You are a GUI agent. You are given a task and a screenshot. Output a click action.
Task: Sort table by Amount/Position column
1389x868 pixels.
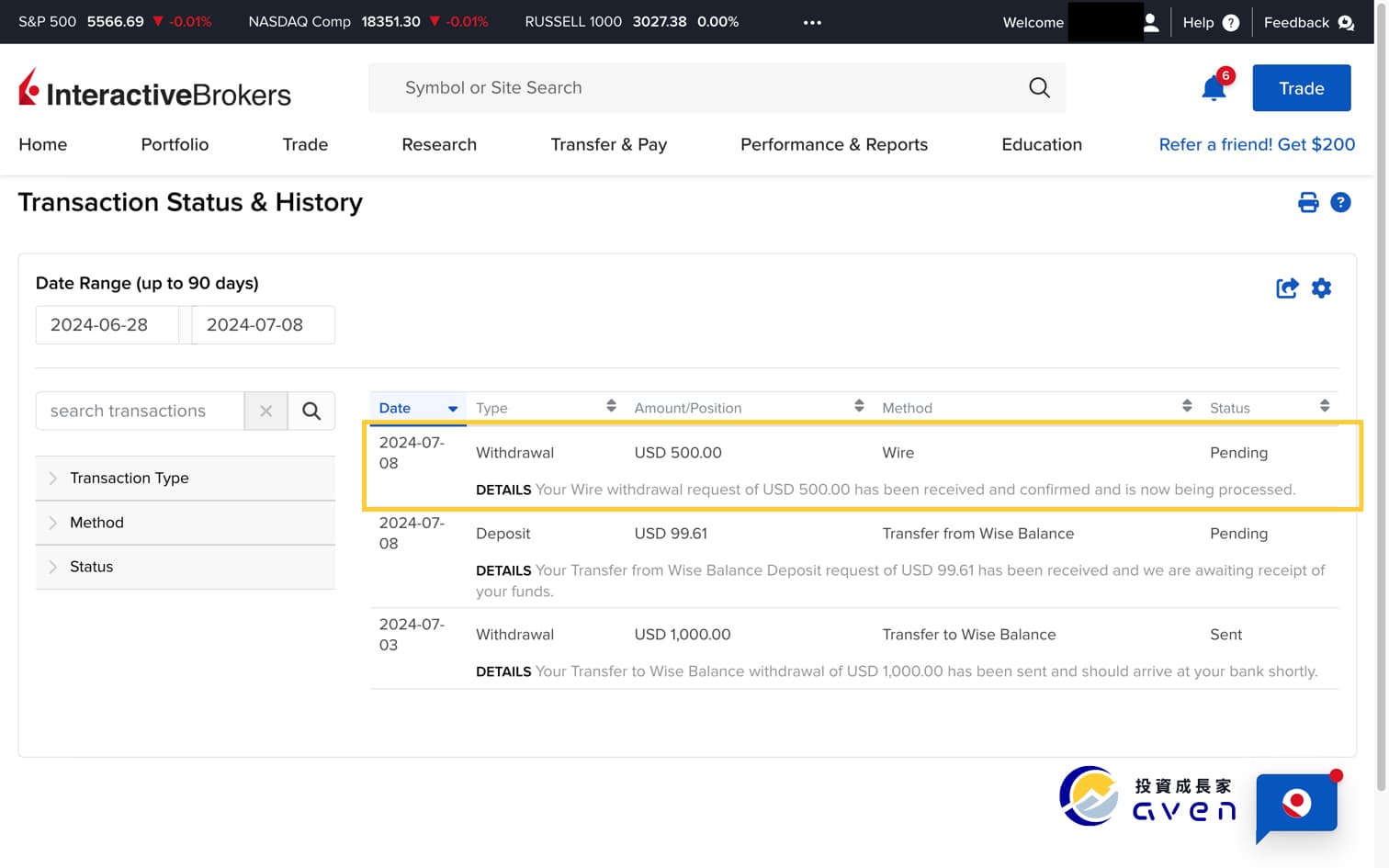749,408
